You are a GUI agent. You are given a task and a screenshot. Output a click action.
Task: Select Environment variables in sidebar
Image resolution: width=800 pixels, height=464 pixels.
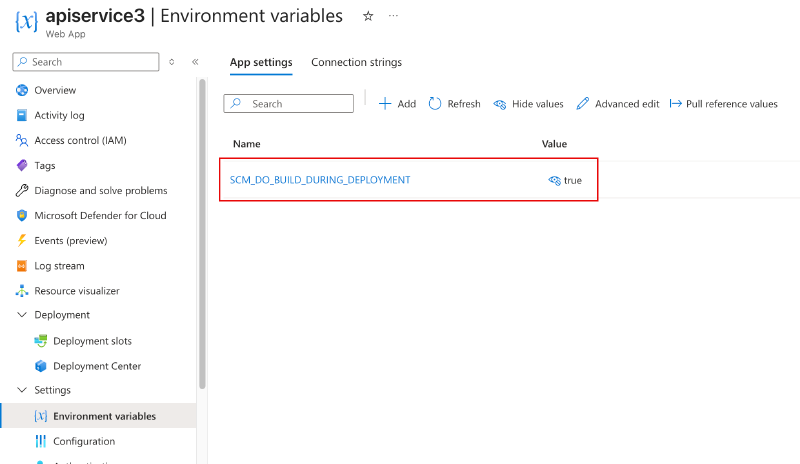[x=98, y=416]
